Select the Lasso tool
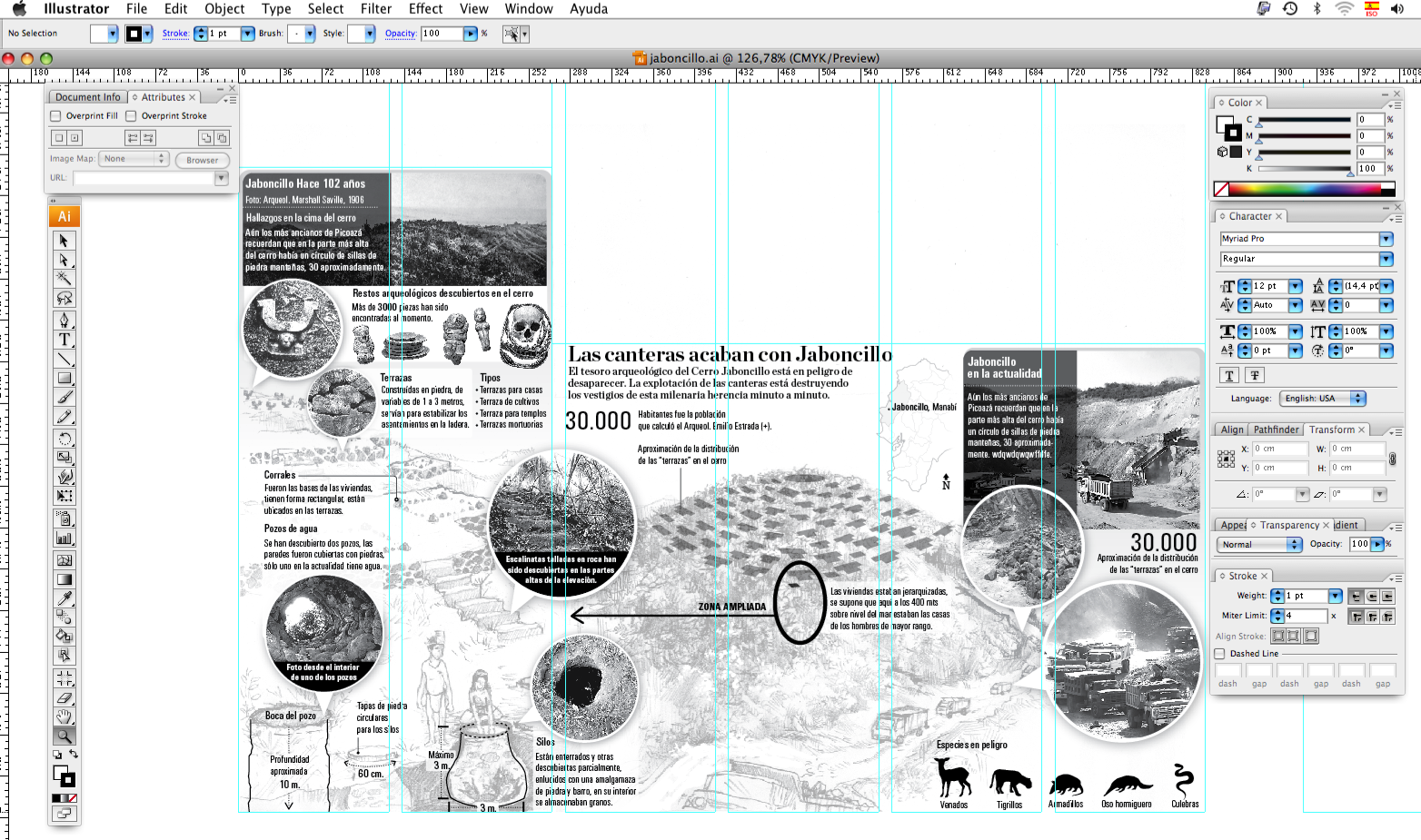The image size is (1421, 840). pyautogui.click(x=64, y=298)
